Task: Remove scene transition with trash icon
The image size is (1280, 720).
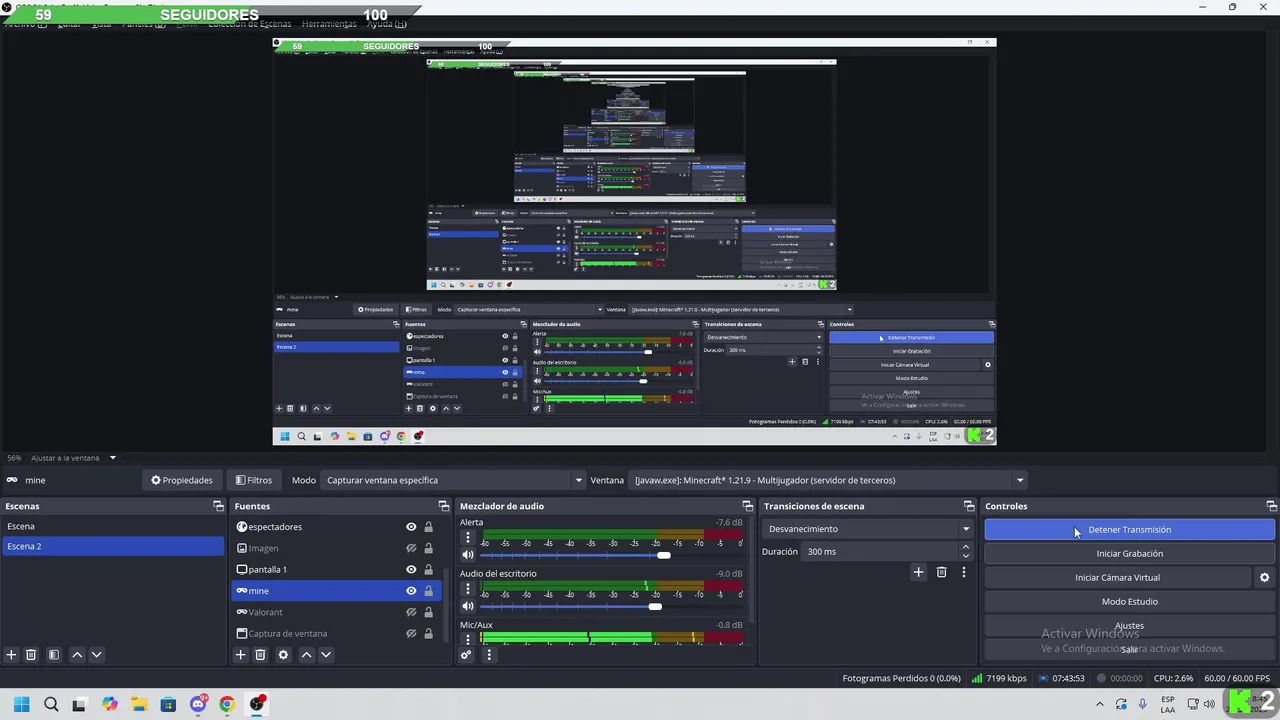Action: click(941, 572)
